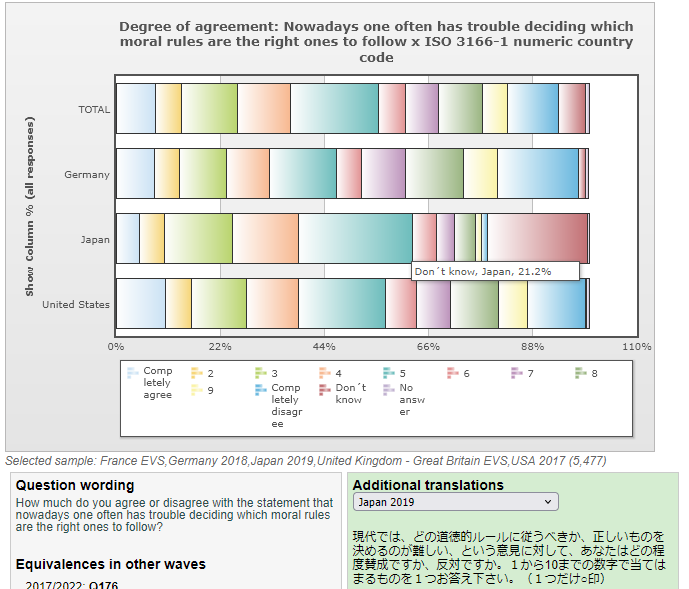Select United States' blue 'Completely disagree' segment

556,303
